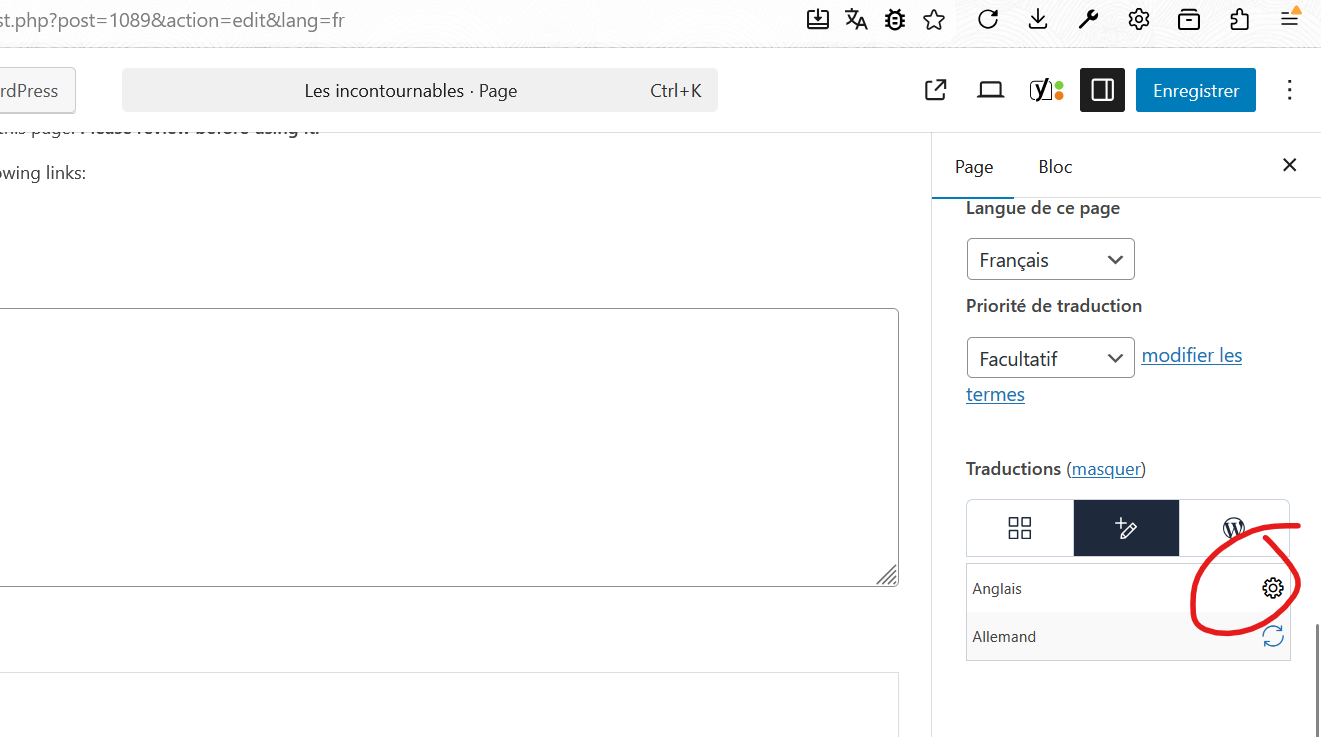Image resolution: width=1321 pixels, height=737 pixels.
Task: Select the grid view translation mode
Action: 1019,528
